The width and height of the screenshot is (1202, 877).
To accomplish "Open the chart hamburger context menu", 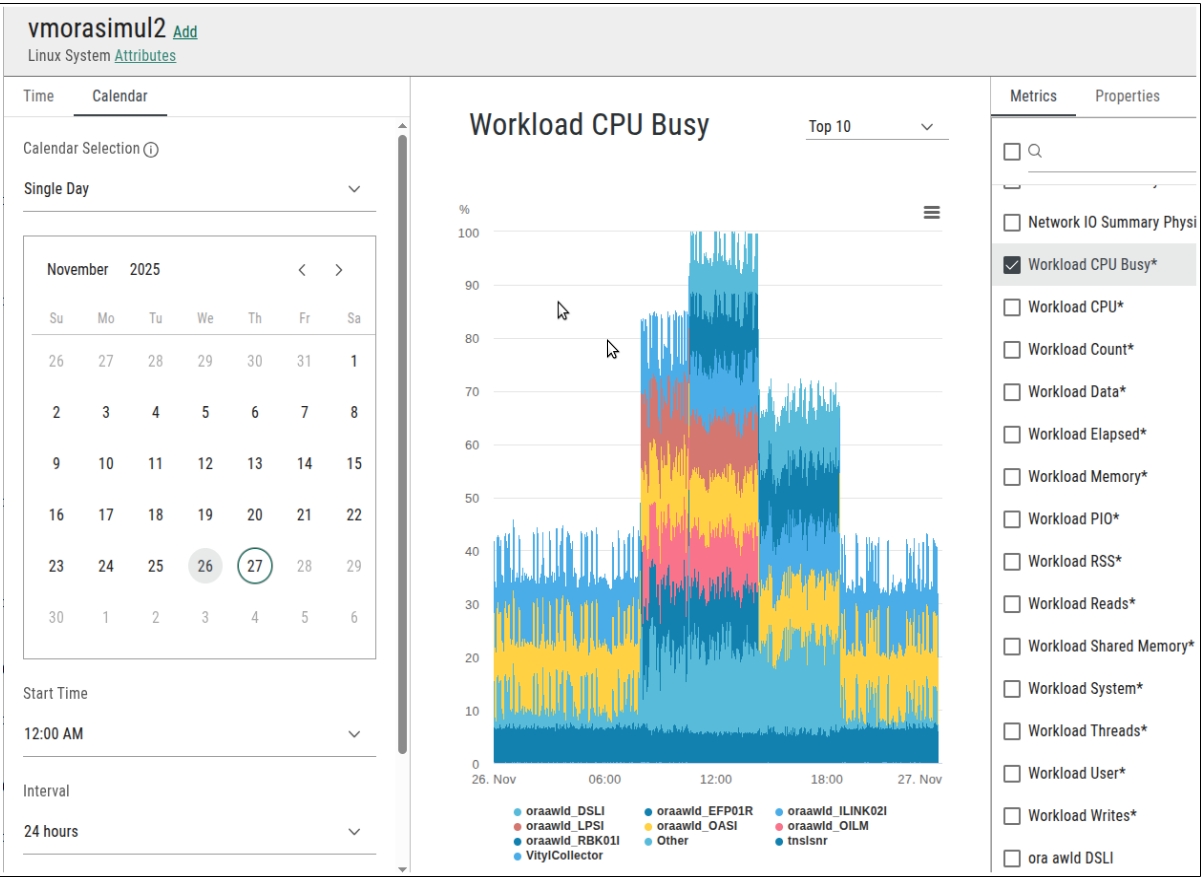I will [931, 212].
